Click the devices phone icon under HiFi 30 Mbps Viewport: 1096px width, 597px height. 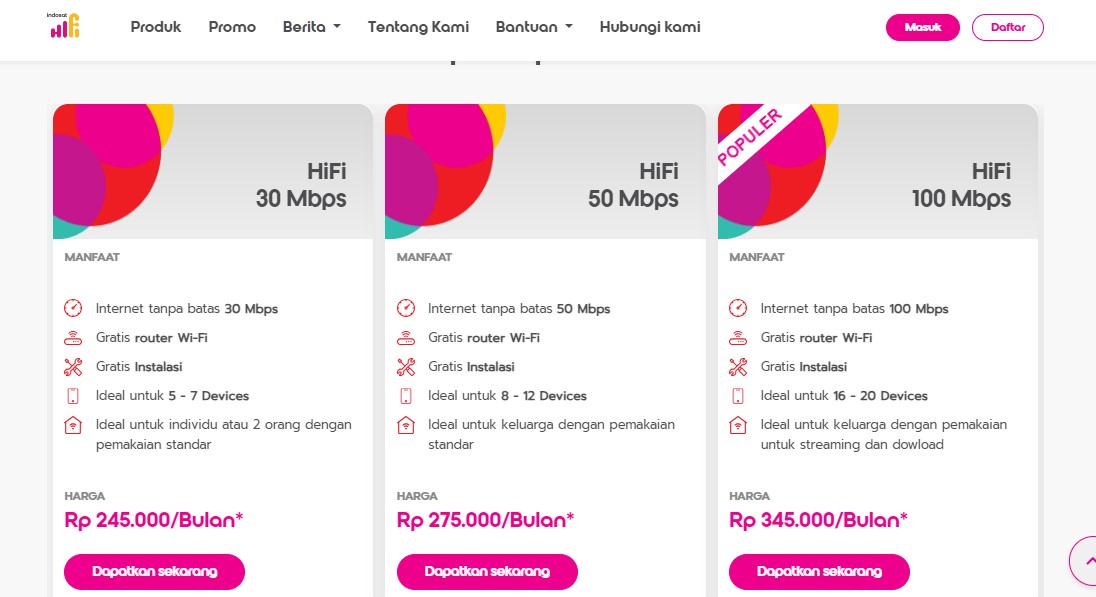tap(73, 395)
